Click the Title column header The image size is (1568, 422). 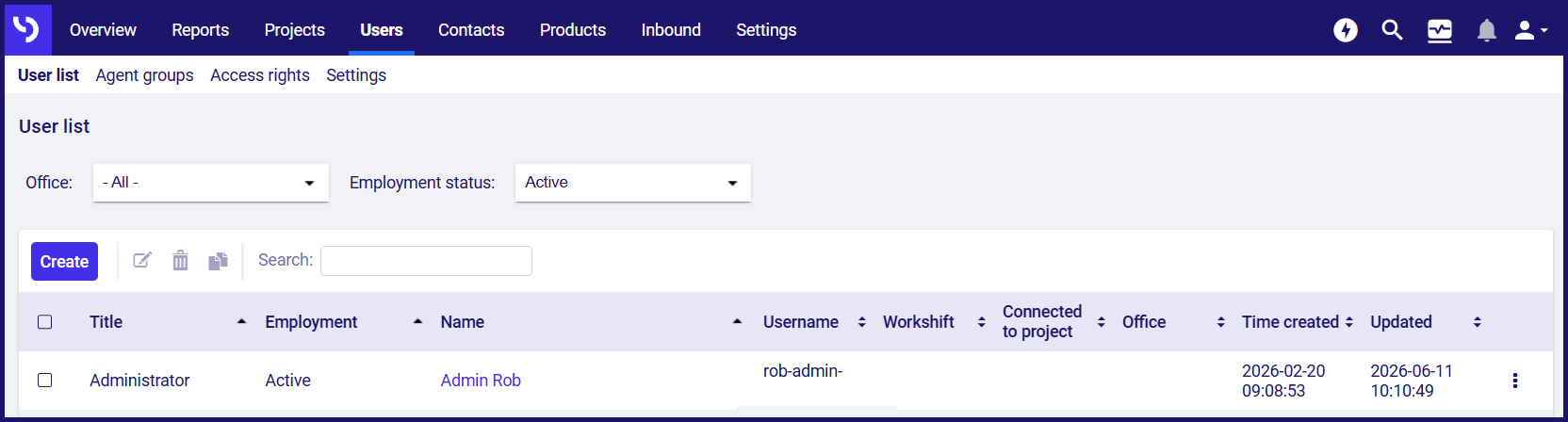(106, 322)
